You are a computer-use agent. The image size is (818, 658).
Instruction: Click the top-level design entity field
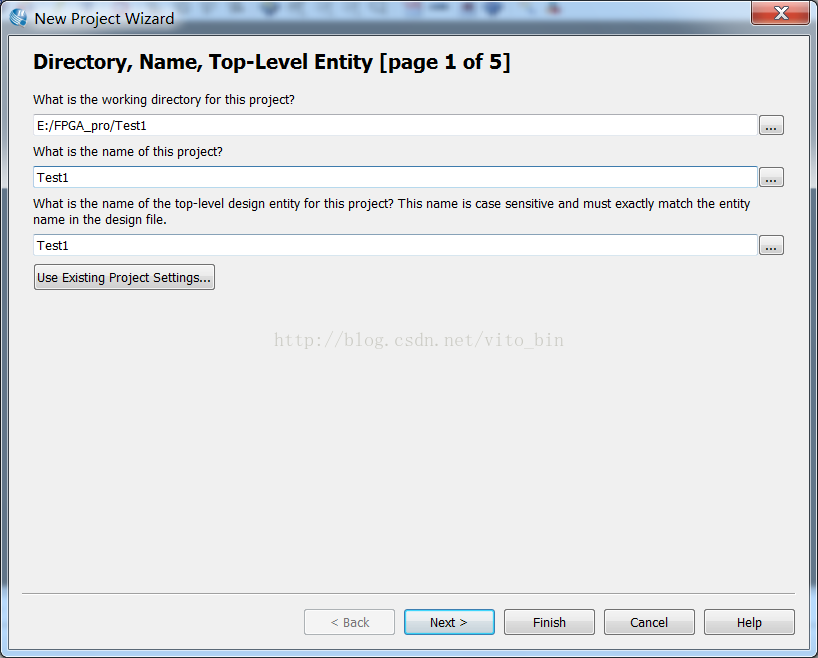coord(395,245)
